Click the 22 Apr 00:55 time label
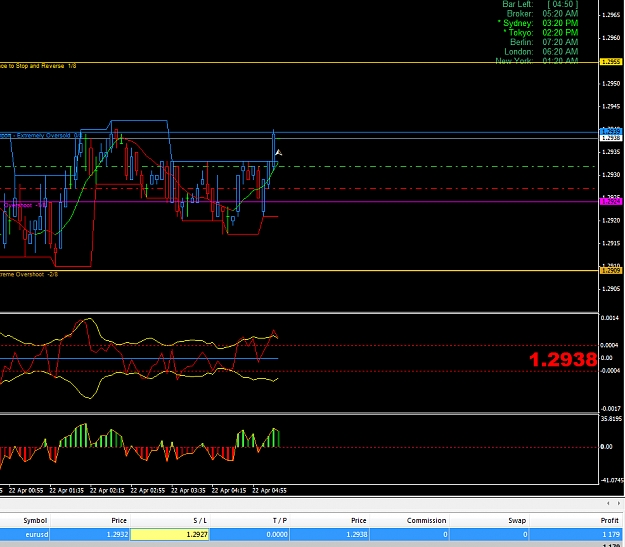Image resolution: width=625 pixels, height=547 pixels. [26, 490]
